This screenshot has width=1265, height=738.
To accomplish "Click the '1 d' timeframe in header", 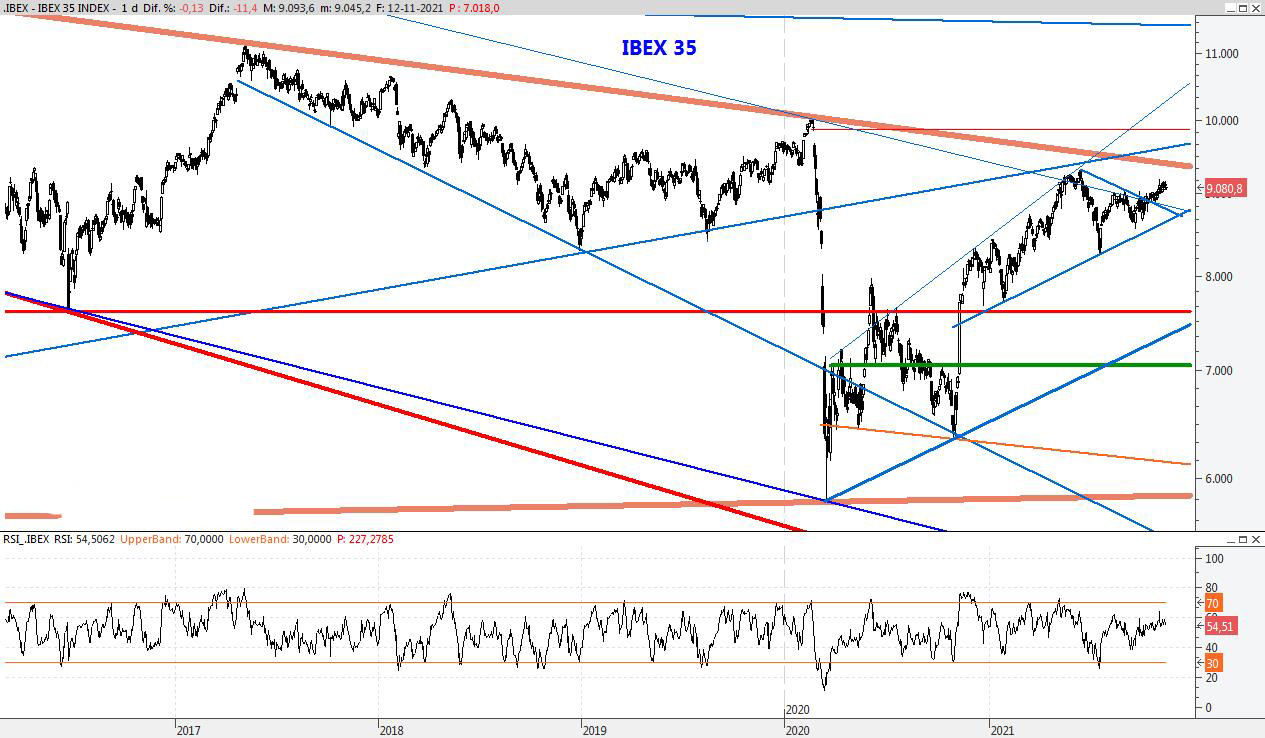I will (x=129, y=8).
